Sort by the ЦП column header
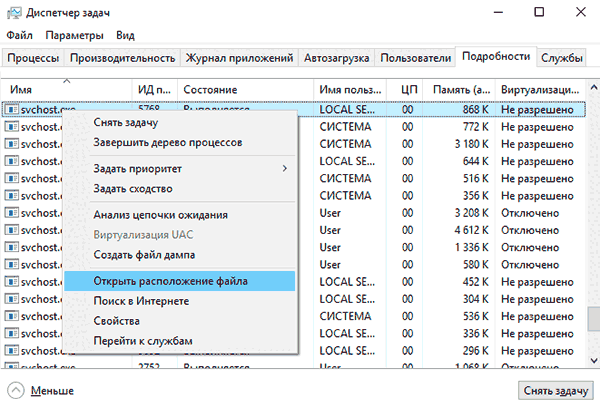The width and height of the screenshot is (600, 408). (405, 90)
